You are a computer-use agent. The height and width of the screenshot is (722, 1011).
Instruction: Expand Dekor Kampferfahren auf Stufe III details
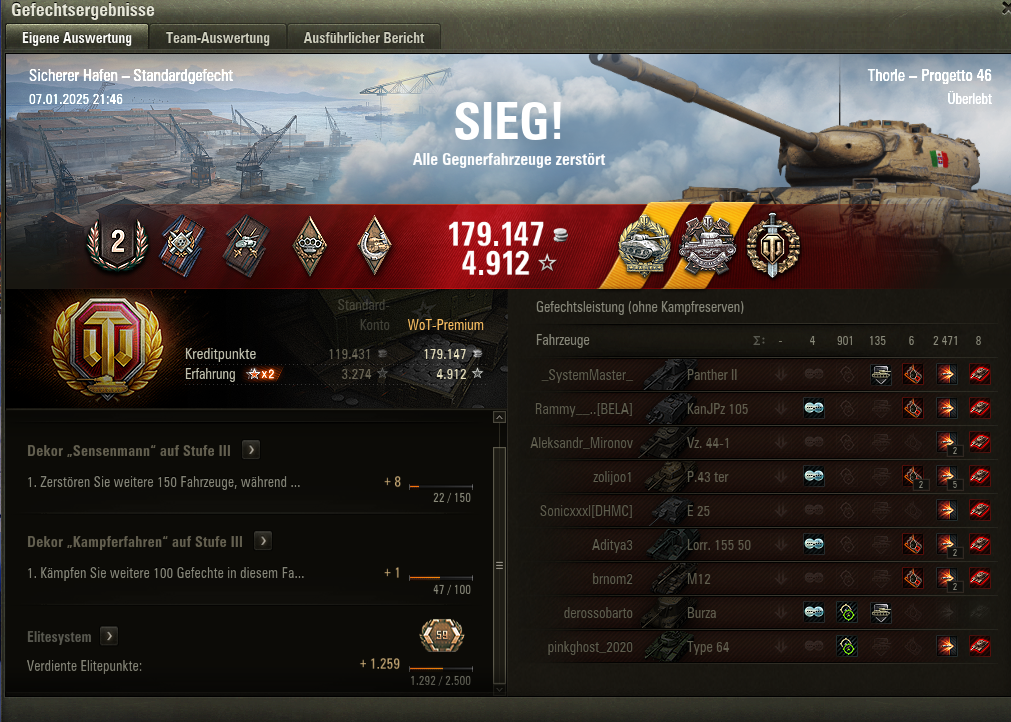coord(262,540)
